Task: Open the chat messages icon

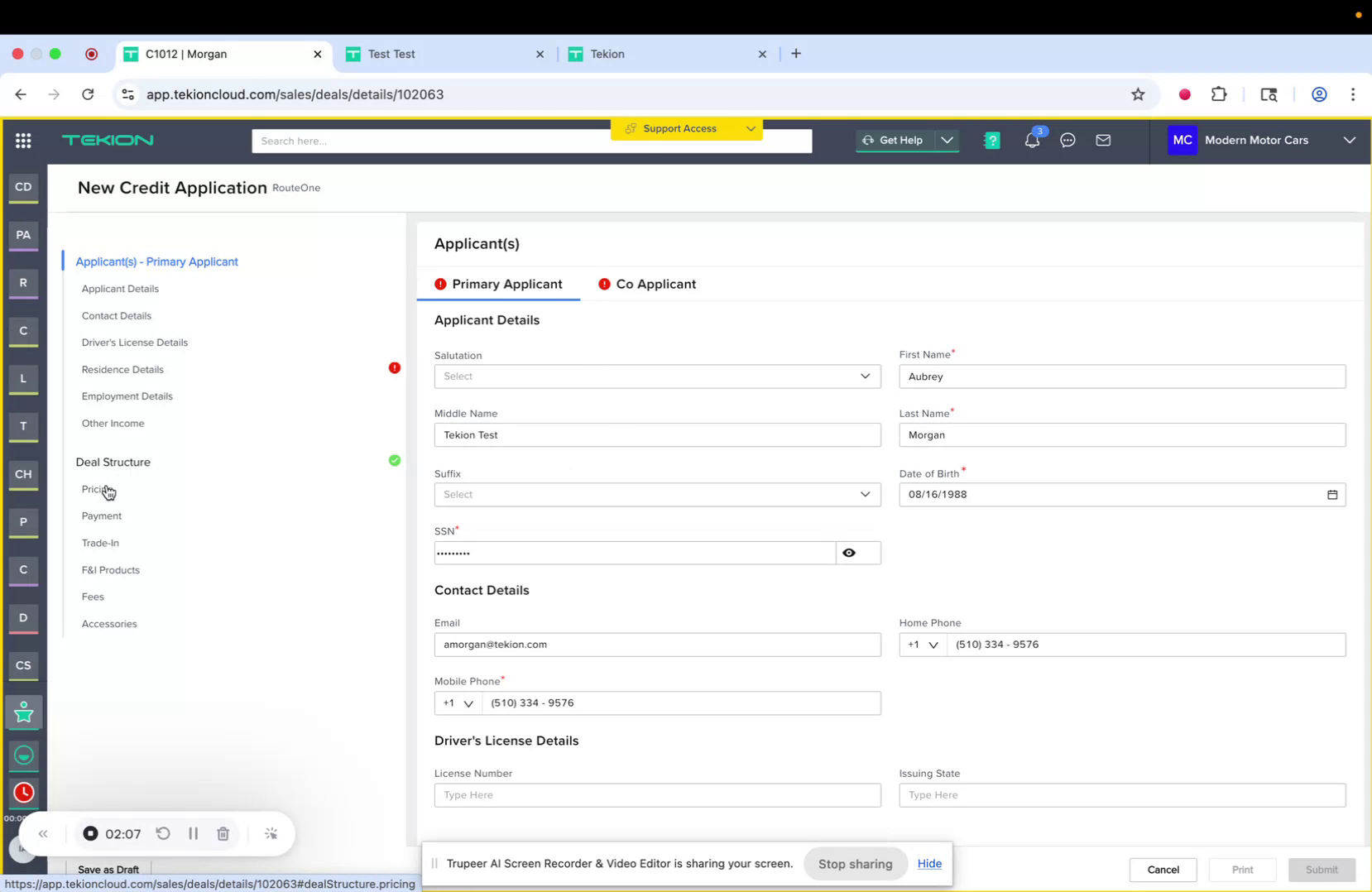Action: 1067,141
